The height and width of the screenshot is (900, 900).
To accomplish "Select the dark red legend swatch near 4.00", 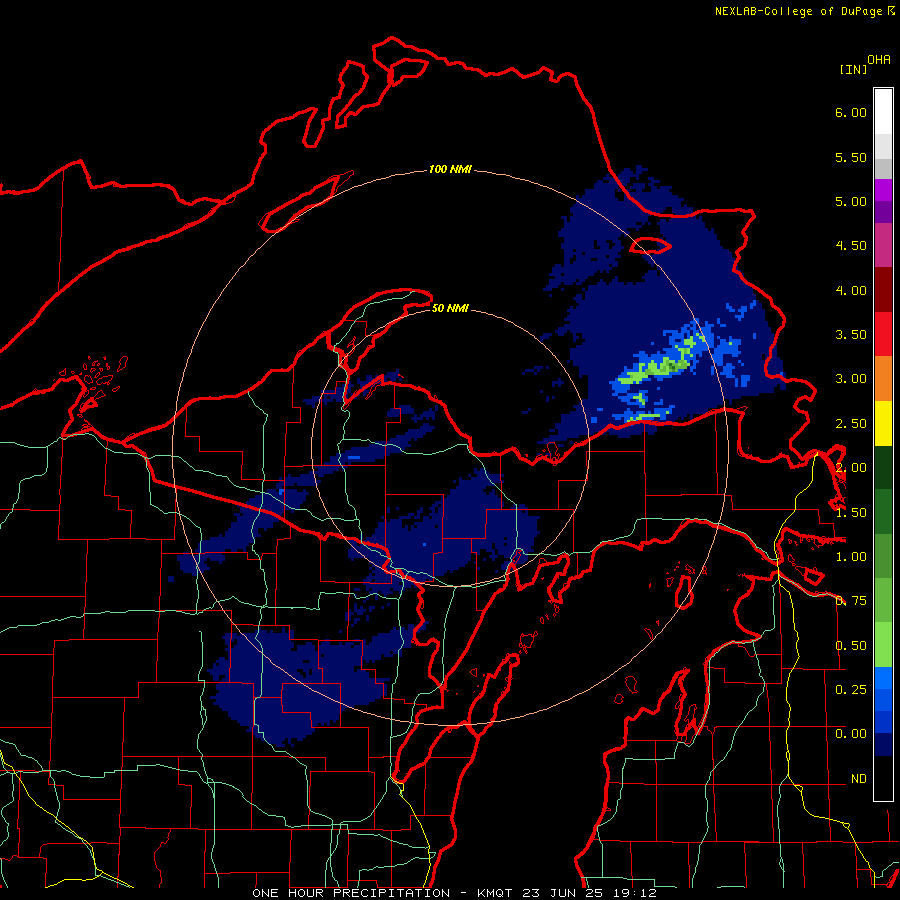I will [883, 290].
